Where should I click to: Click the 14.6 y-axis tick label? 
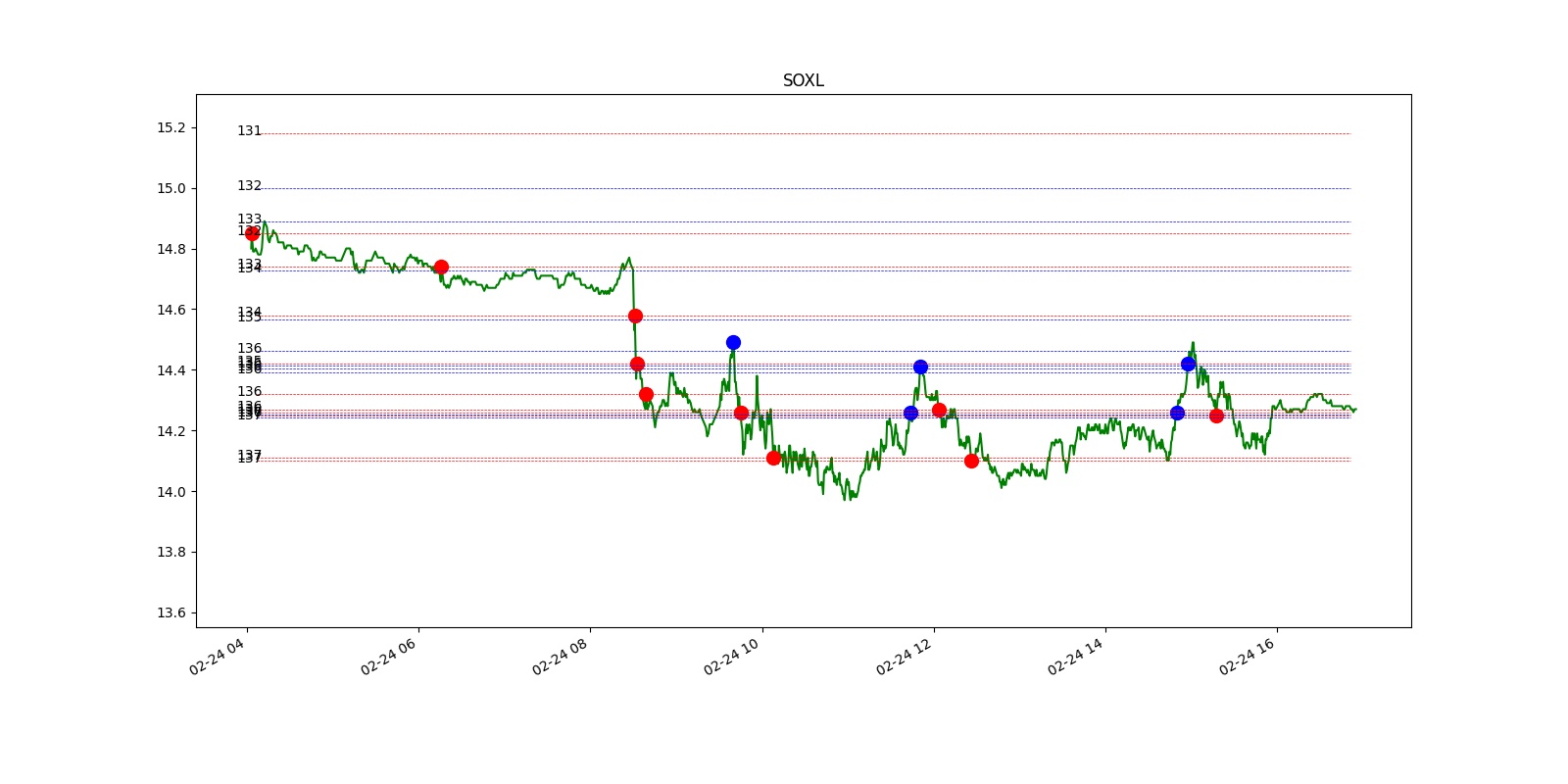click(x=171, y=310)
